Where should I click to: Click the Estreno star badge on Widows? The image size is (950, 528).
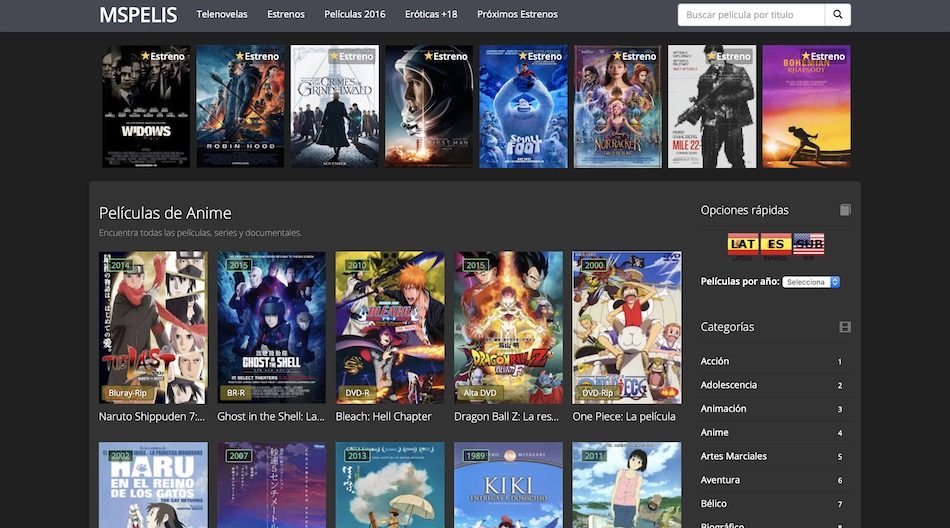(163, 56)
